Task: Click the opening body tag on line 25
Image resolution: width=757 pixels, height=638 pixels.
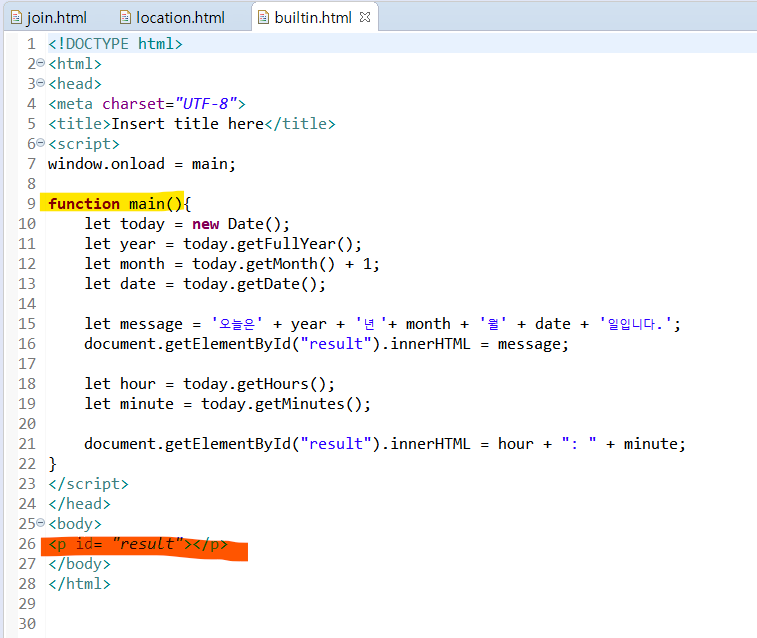Action: pyautogui.click(x=75, y=524)
